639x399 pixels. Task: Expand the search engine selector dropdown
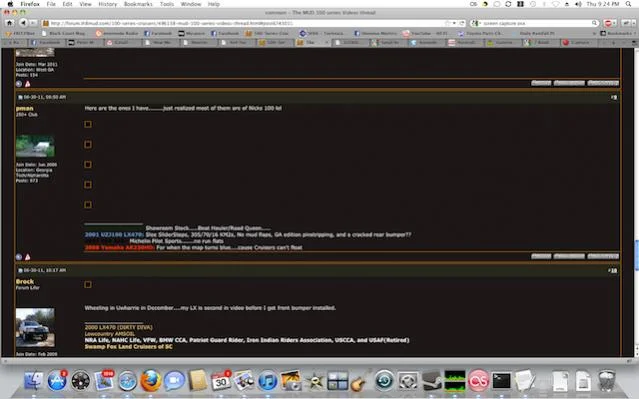tap(476, 23)
